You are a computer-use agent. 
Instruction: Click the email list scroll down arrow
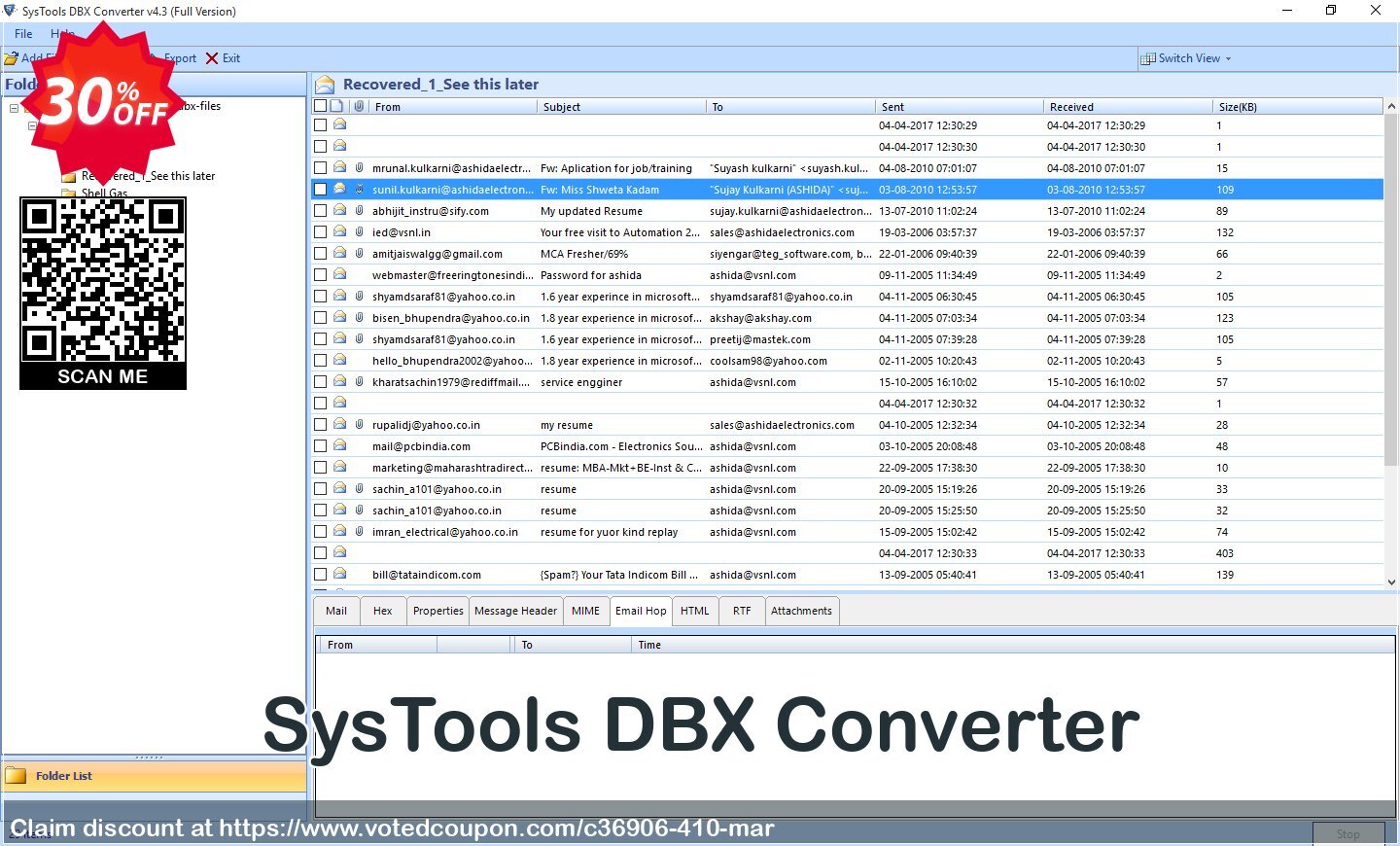[1392, 582]
